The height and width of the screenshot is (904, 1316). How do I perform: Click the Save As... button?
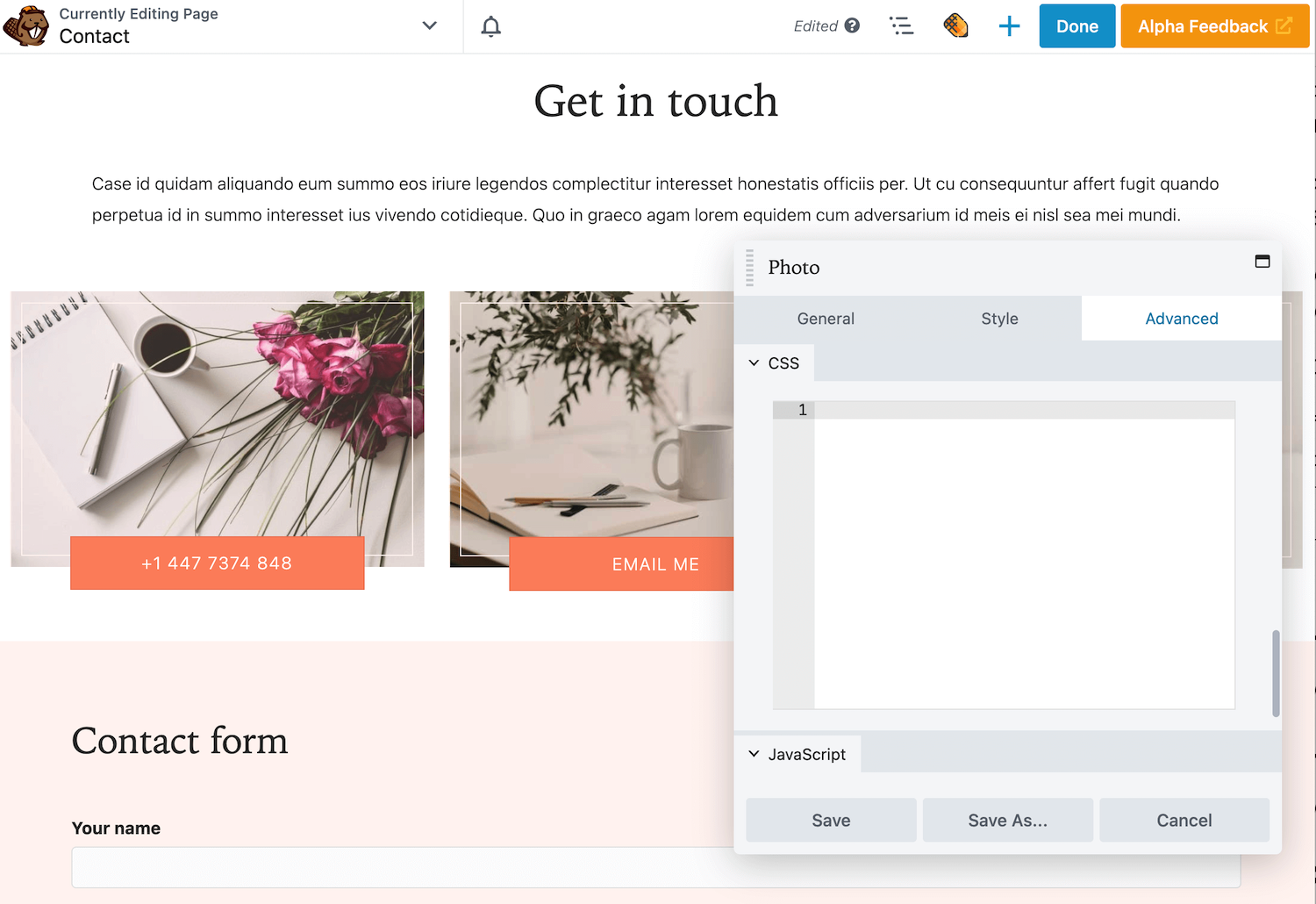[1007, 821]
